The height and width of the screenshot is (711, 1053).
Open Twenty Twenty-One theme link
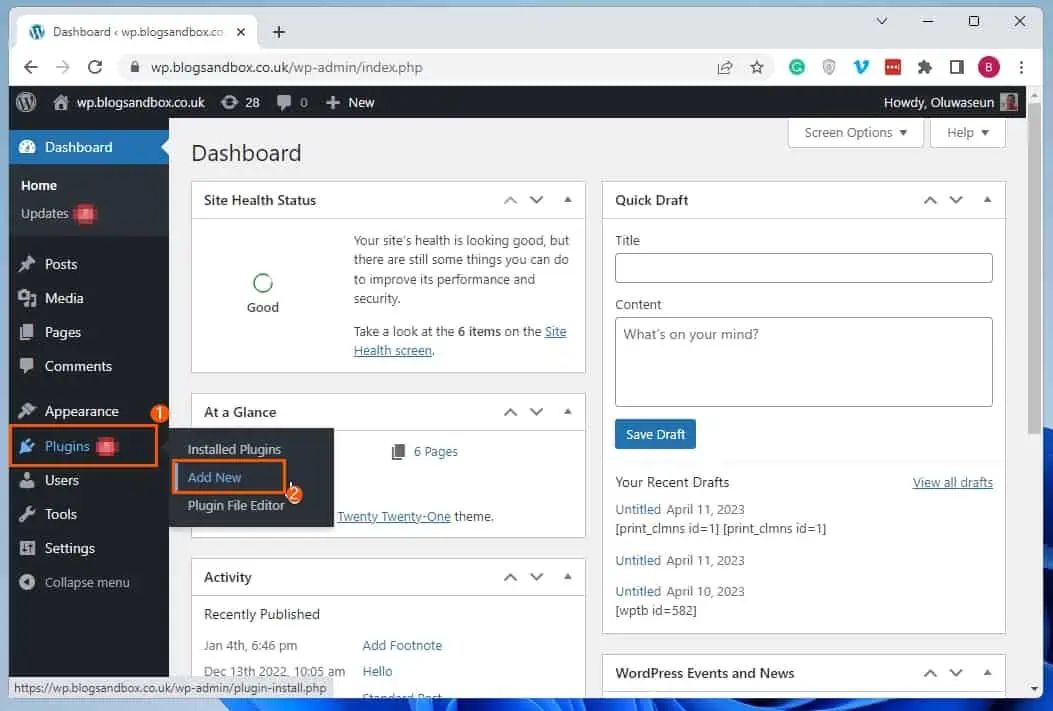point(394,516)
